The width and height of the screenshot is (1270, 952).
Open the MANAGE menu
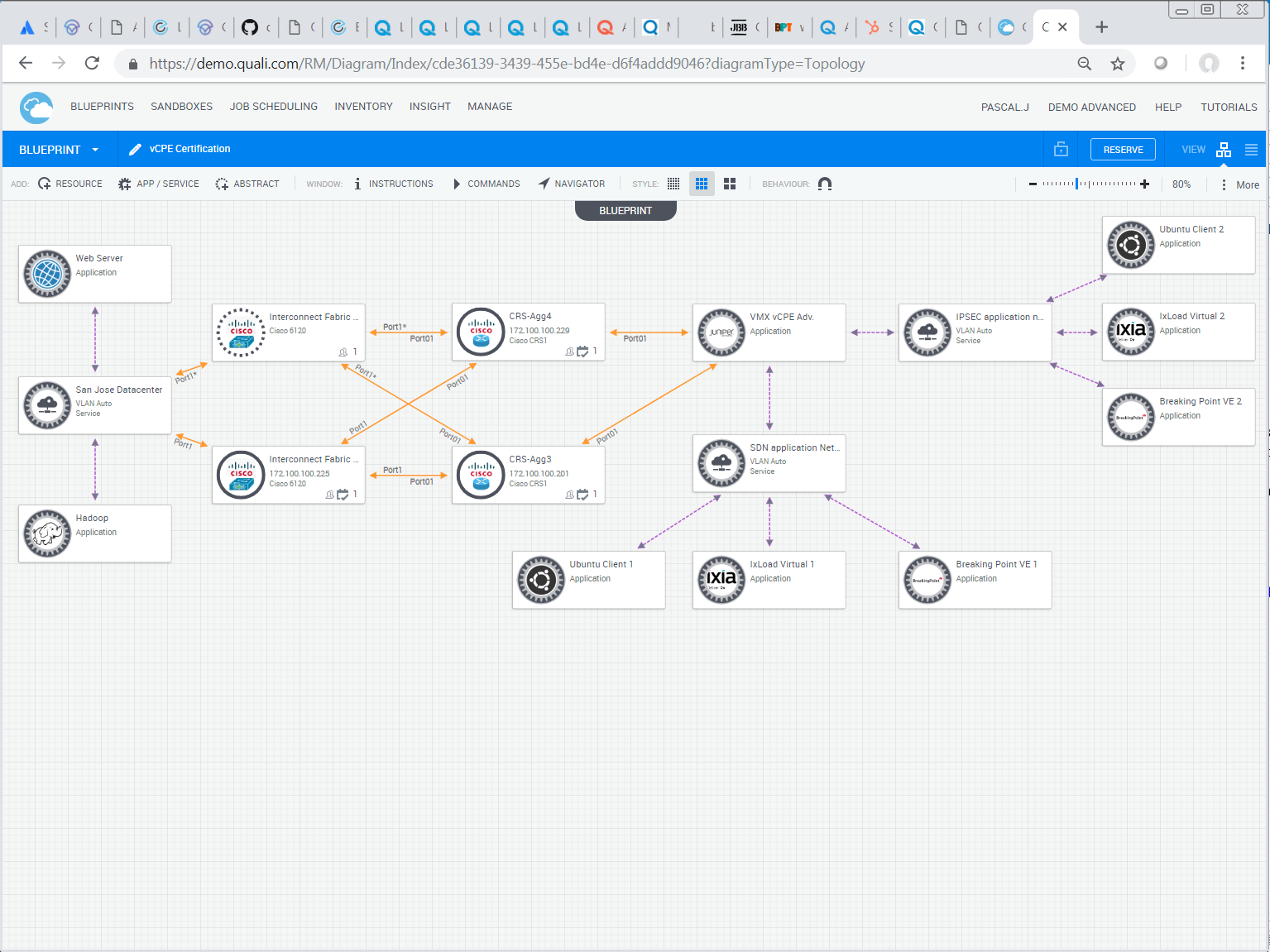[490, 107]
